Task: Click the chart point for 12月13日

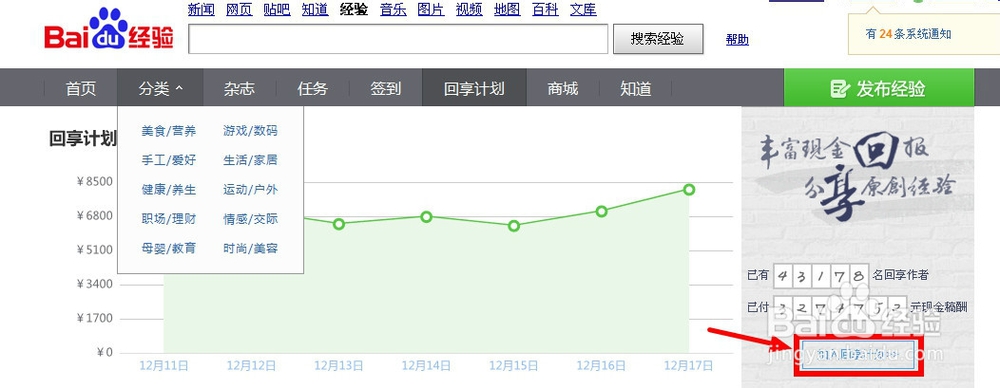Action: click(x=339, y=224)
